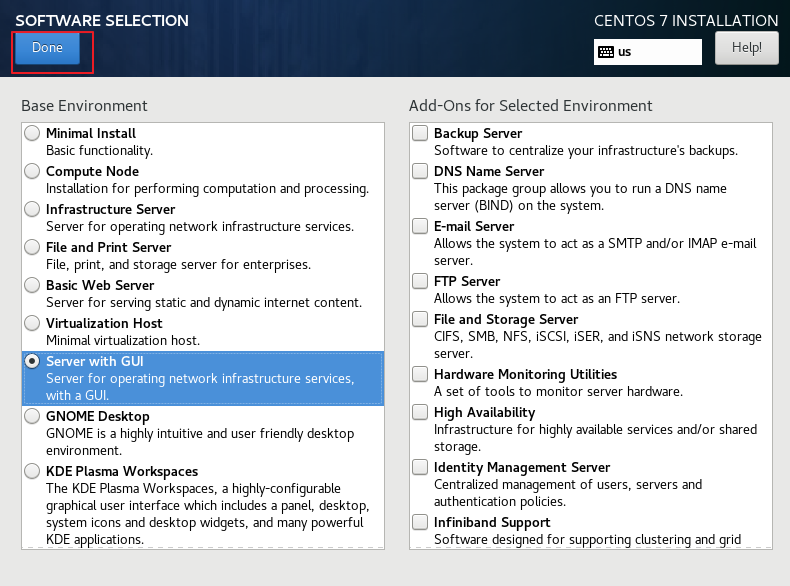Screen dimensions: 790x586
Task: Click the keyboard layout icon
Action: pos(606,52)
